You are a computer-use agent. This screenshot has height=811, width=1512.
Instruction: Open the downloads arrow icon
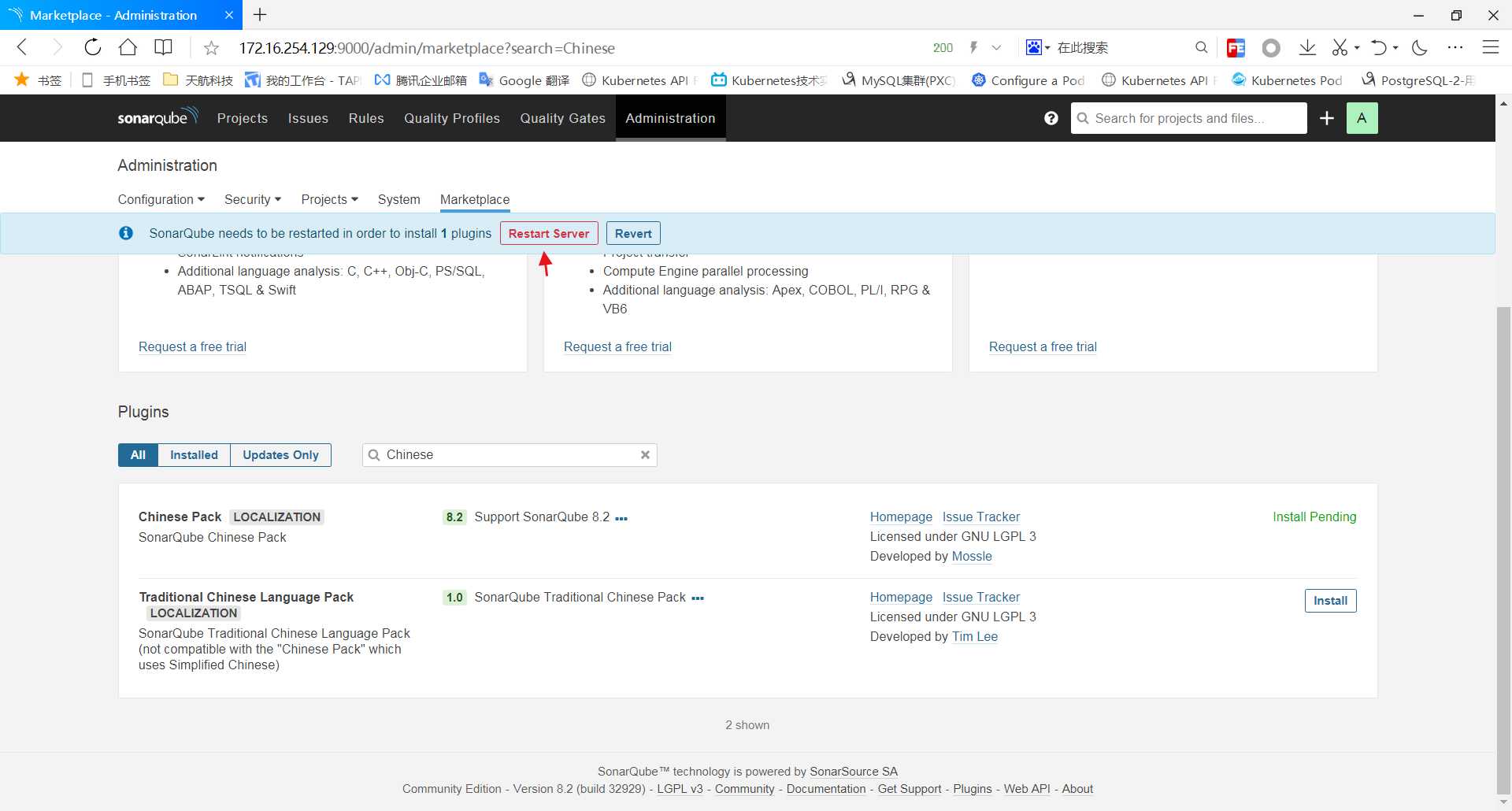(1307, 47)
